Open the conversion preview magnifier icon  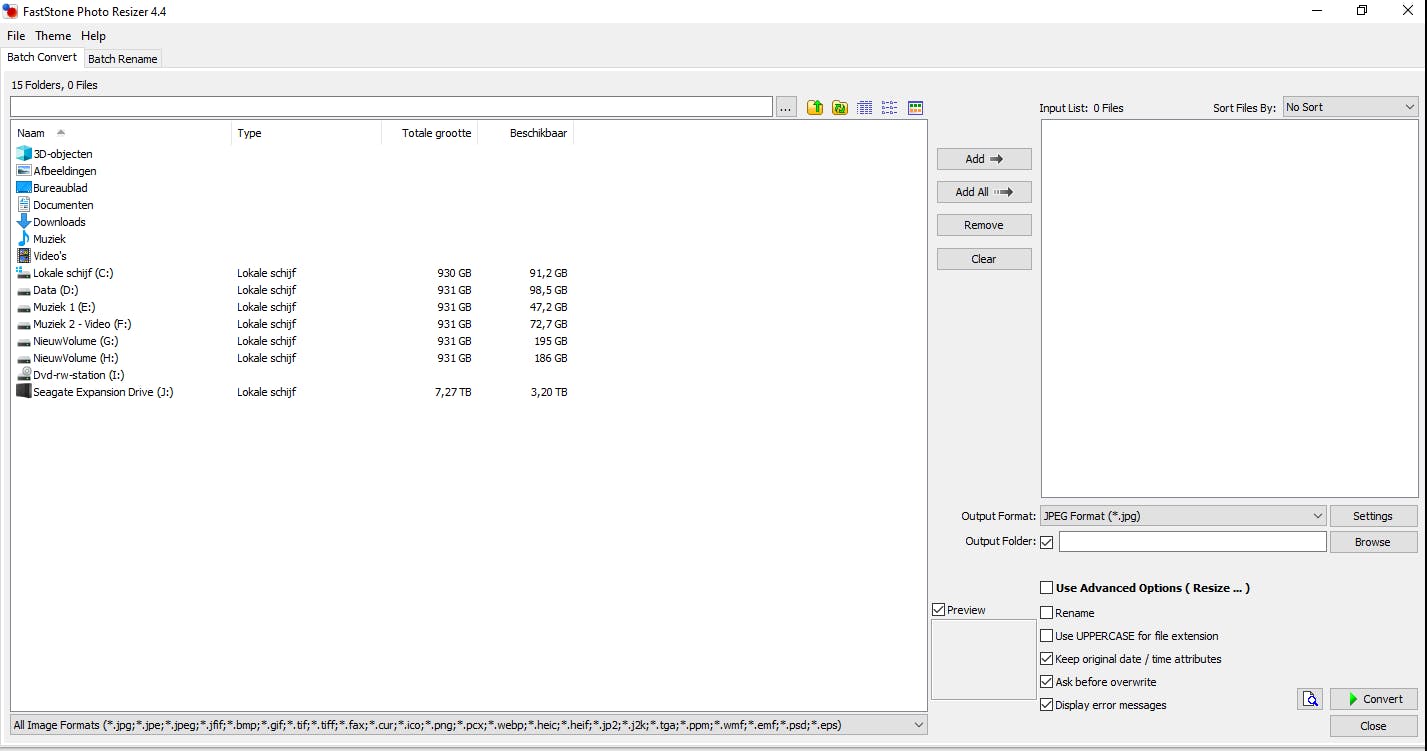click(1310, 699)
